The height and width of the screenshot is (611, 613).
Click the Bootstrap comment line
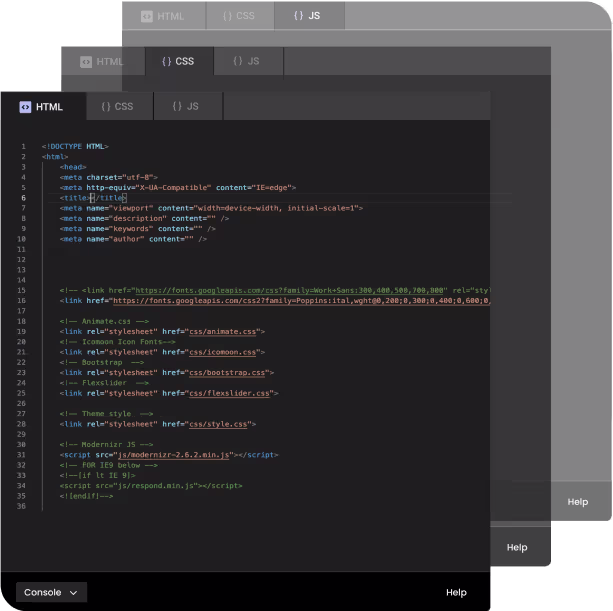(102, 362)
